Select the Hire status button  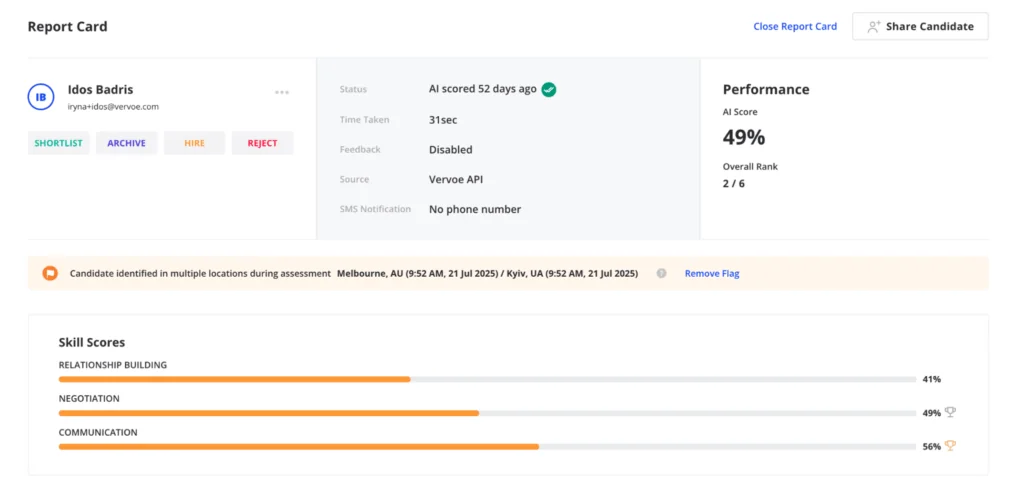tap(194, 143)
